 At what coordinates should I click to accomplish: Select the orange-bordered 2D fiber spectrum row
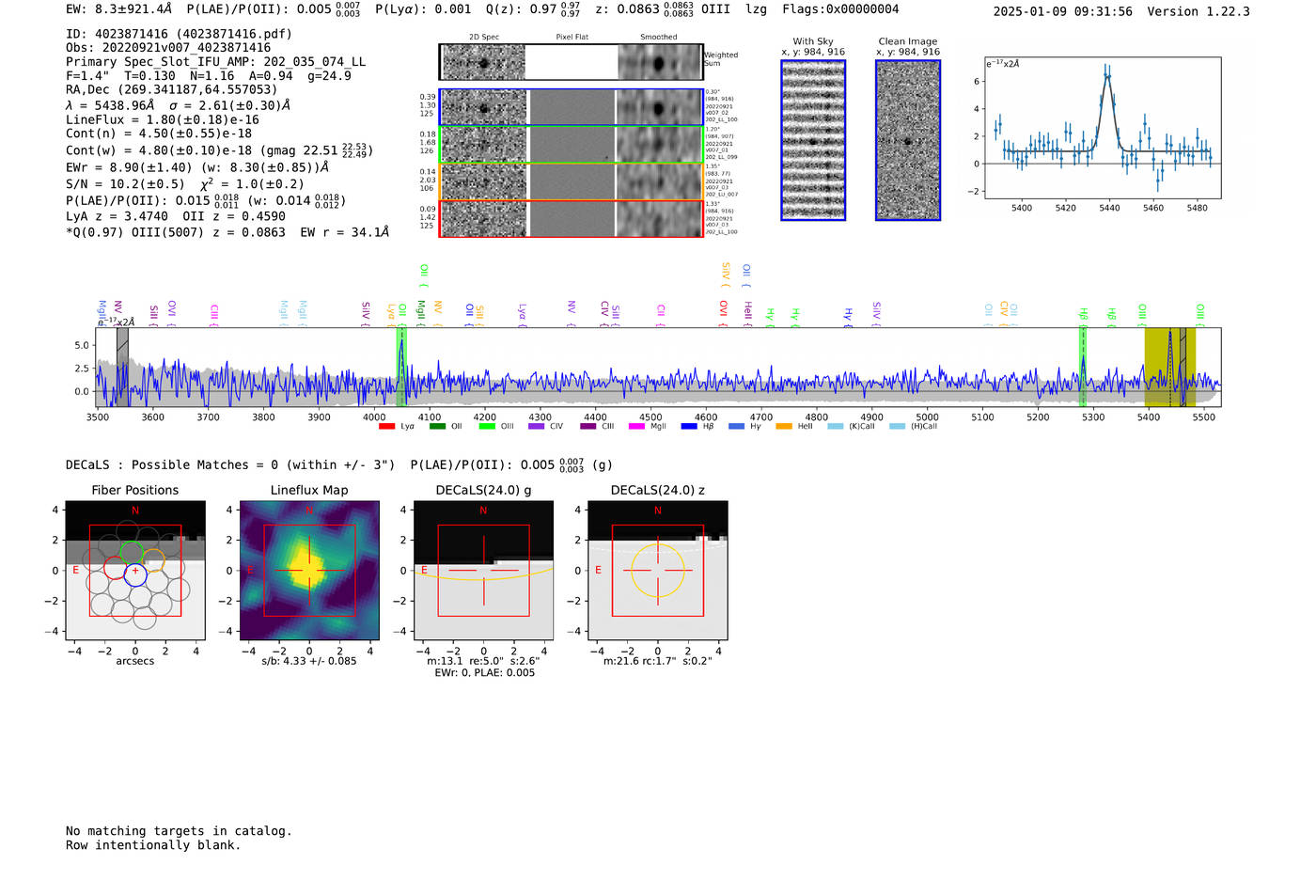tap(571, 181)
